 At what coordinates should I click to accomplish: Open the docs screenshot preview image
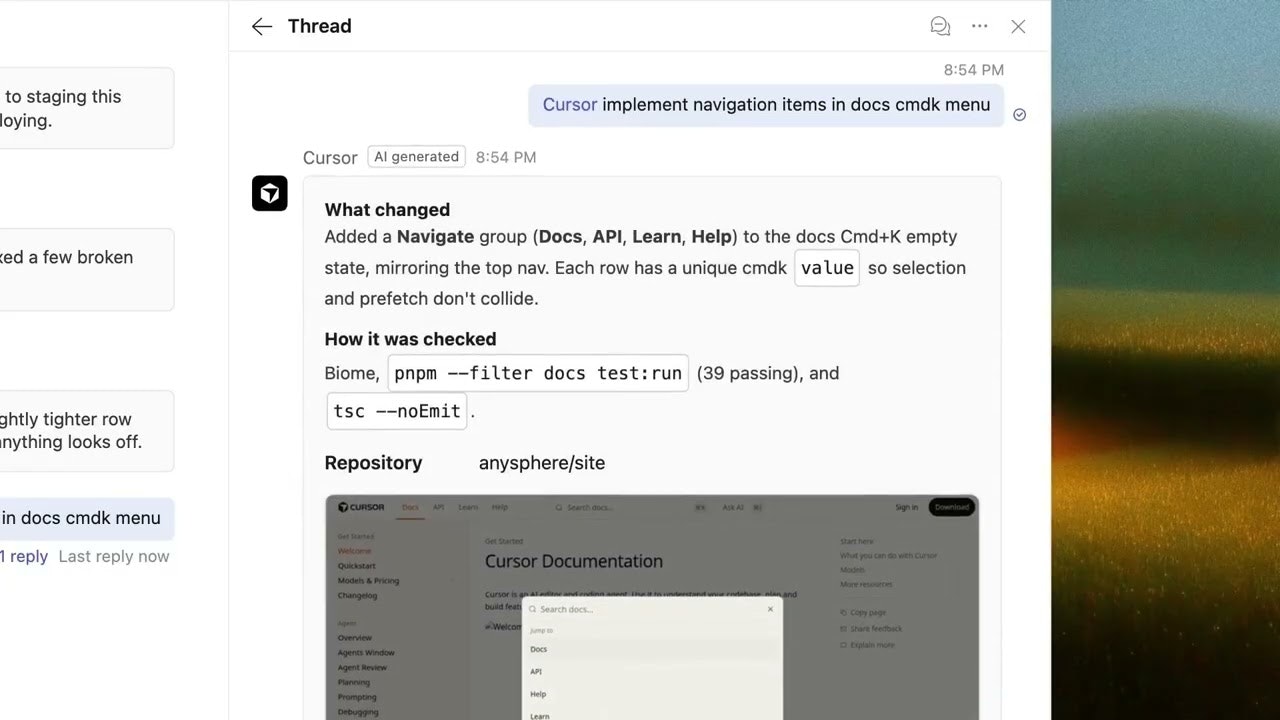(x=652, y=607)
